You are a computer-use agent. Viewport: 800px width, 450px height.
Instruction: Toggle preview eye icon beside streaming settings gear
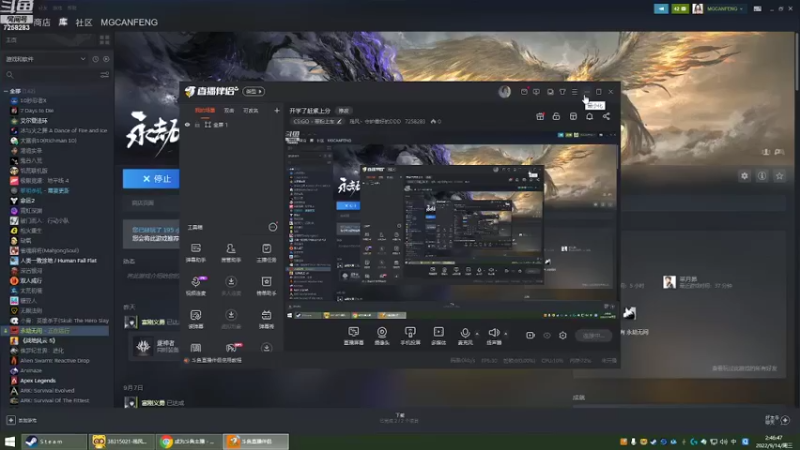[546, 335]
